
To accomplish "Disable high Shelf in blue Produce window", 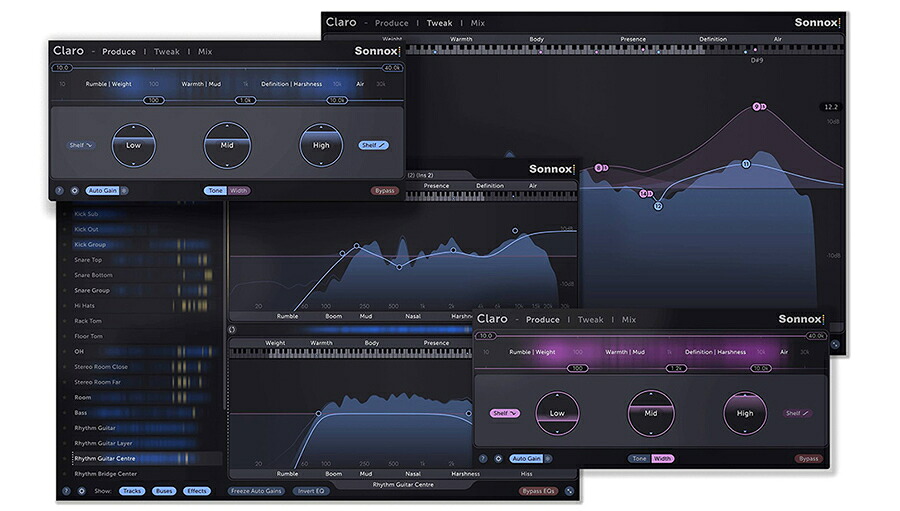I will pyautogui.click(x=373, y=145).
